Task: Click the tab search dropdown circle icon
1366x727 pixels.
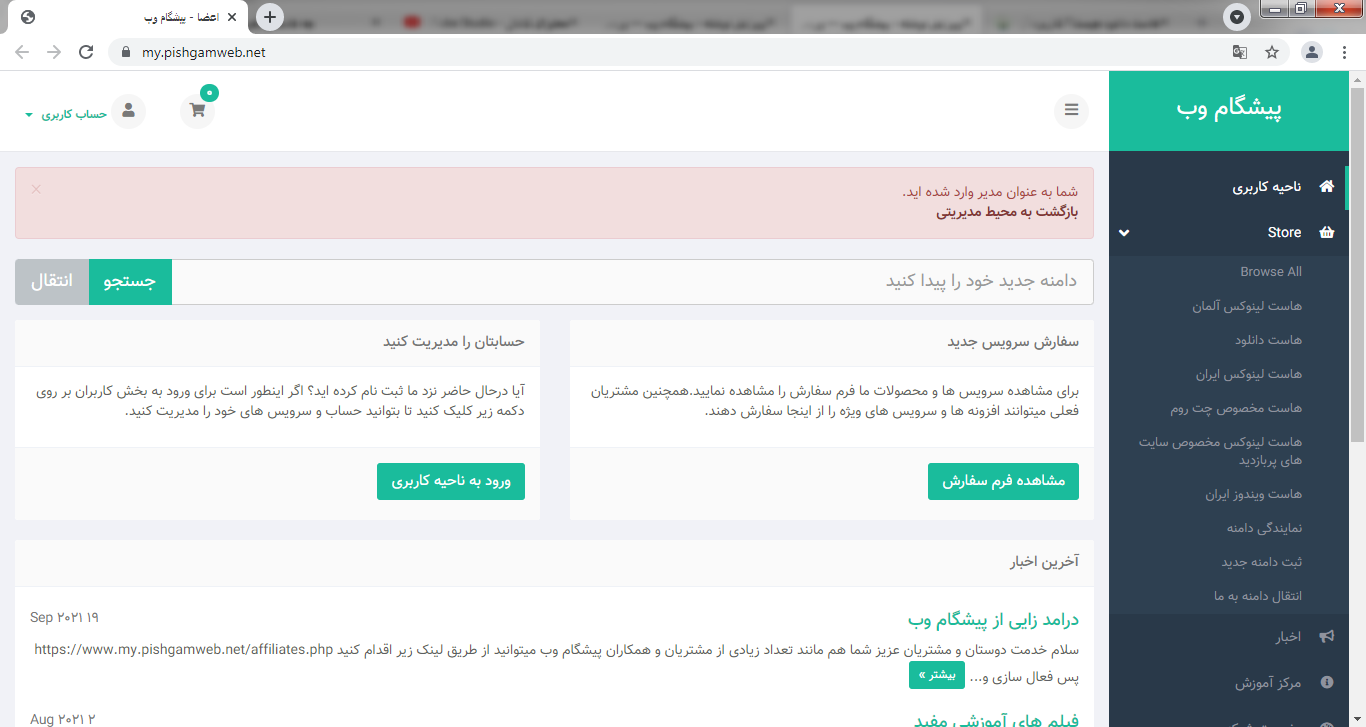Action: [x=1237, y=17]
